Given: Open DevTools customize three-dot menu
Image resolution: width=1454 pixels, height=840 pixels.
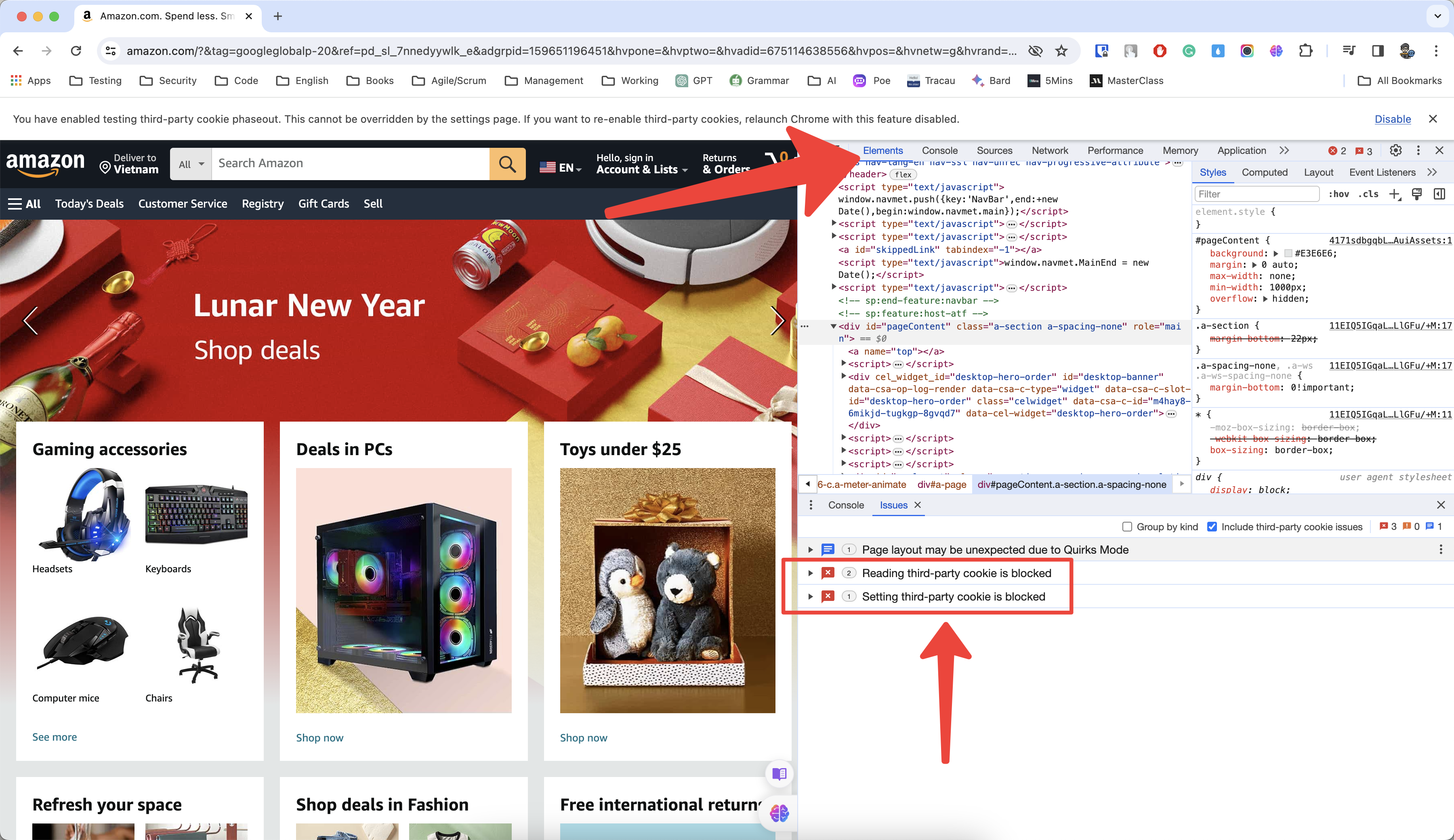Looking at the screenshot, I should click(1418, 151).
